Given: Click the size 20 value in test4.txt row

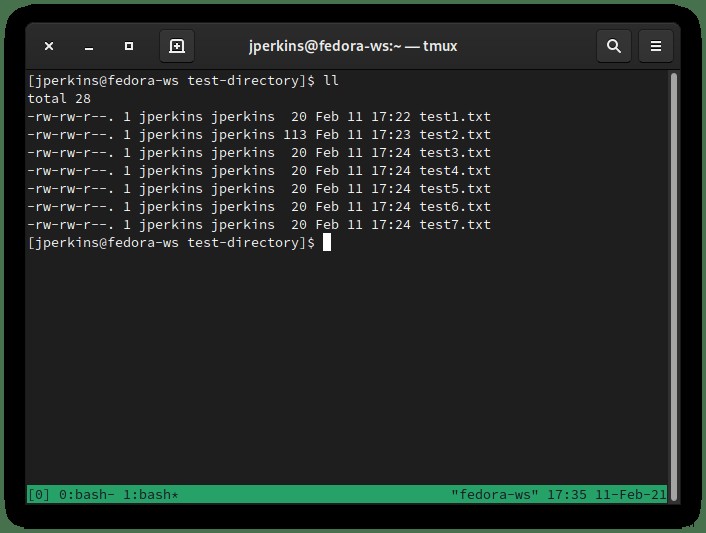Looking at the screenshot, I should pyautogui.click(x=299, y=171).
